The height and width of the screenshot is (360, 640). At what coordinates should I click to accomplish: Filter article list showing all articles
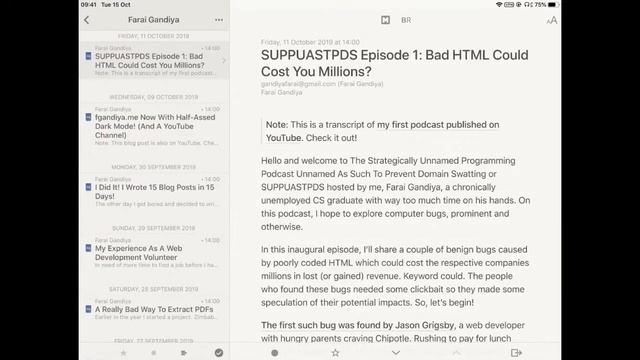[184, 353]
